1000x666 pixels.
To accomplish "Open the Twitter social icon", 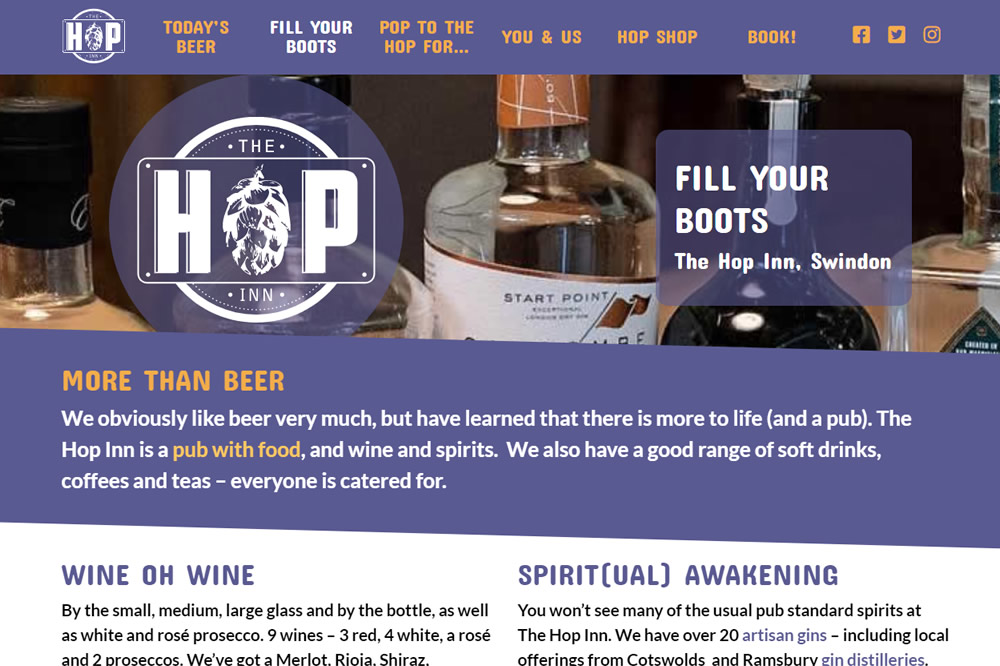I will coord(897,34).
